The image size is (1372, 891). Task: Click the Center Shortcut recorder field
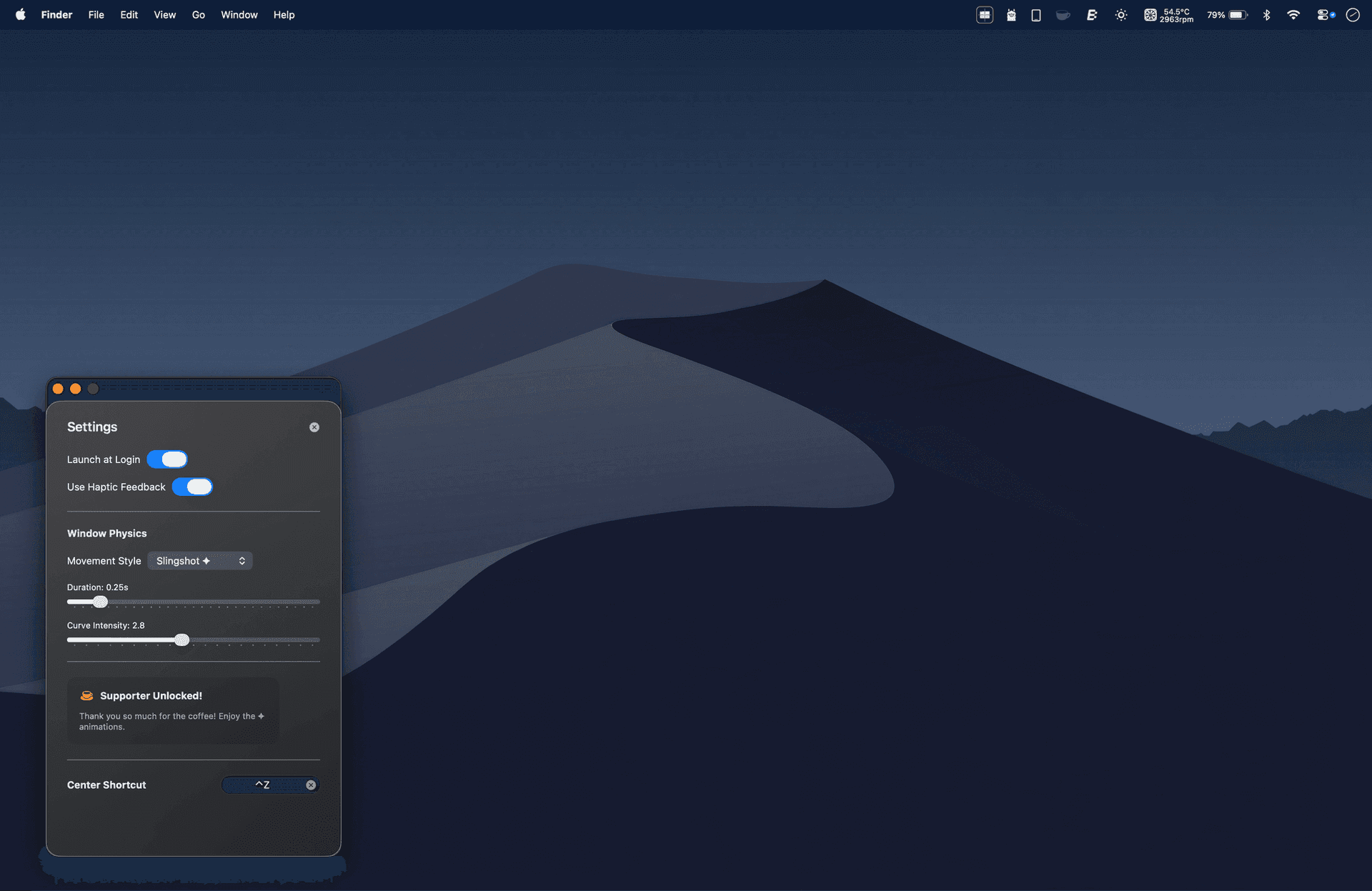click(270, 785)
